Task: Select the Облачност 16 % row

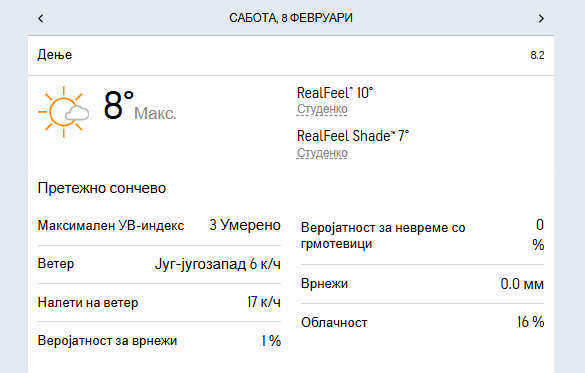Action: pos(422,322)
